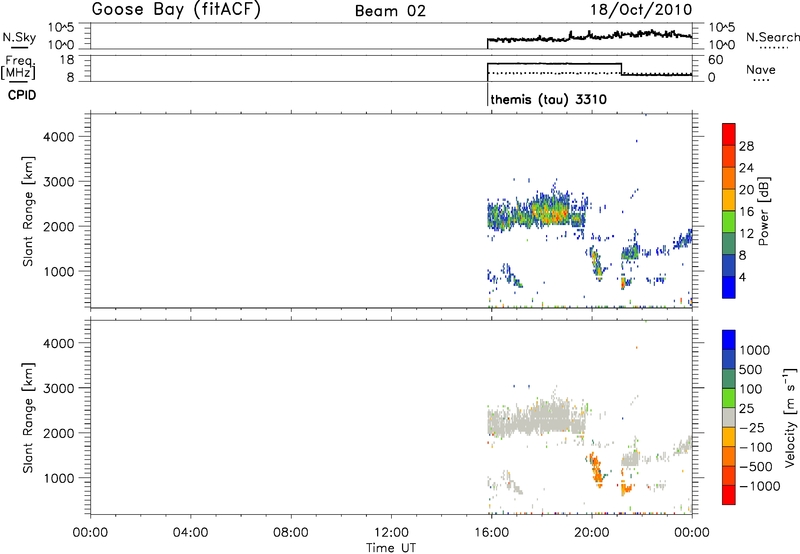Click the velocity bar '1000' tick label

754,350
